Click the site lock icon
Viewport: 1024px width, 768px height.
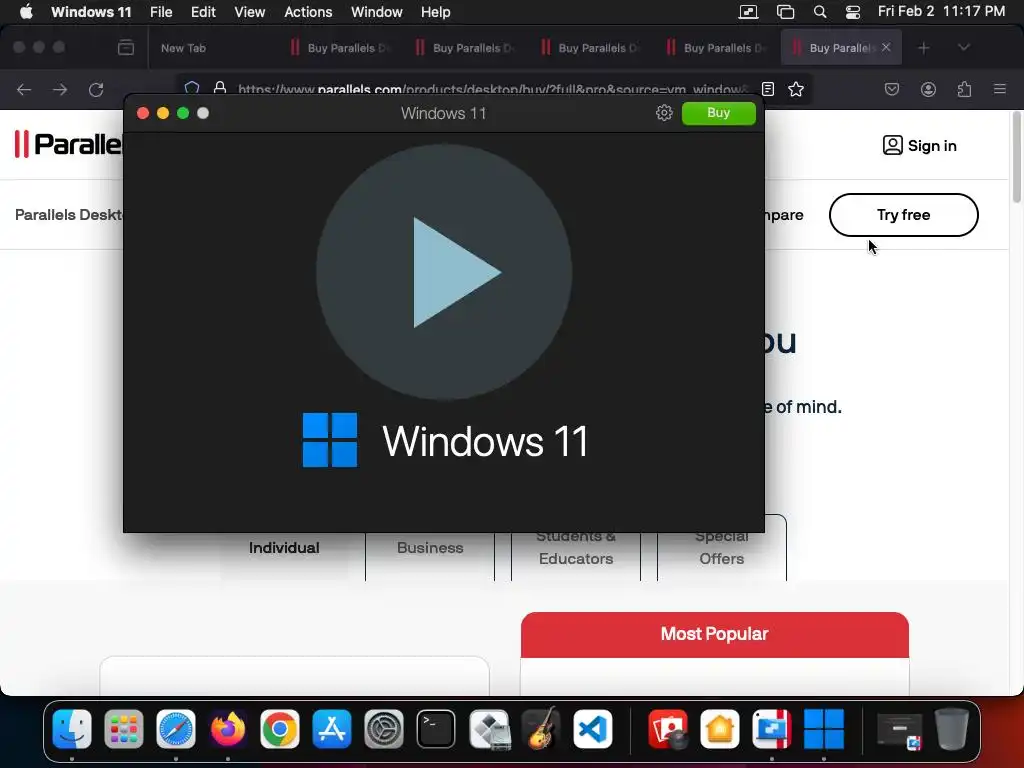click(220, 88)
